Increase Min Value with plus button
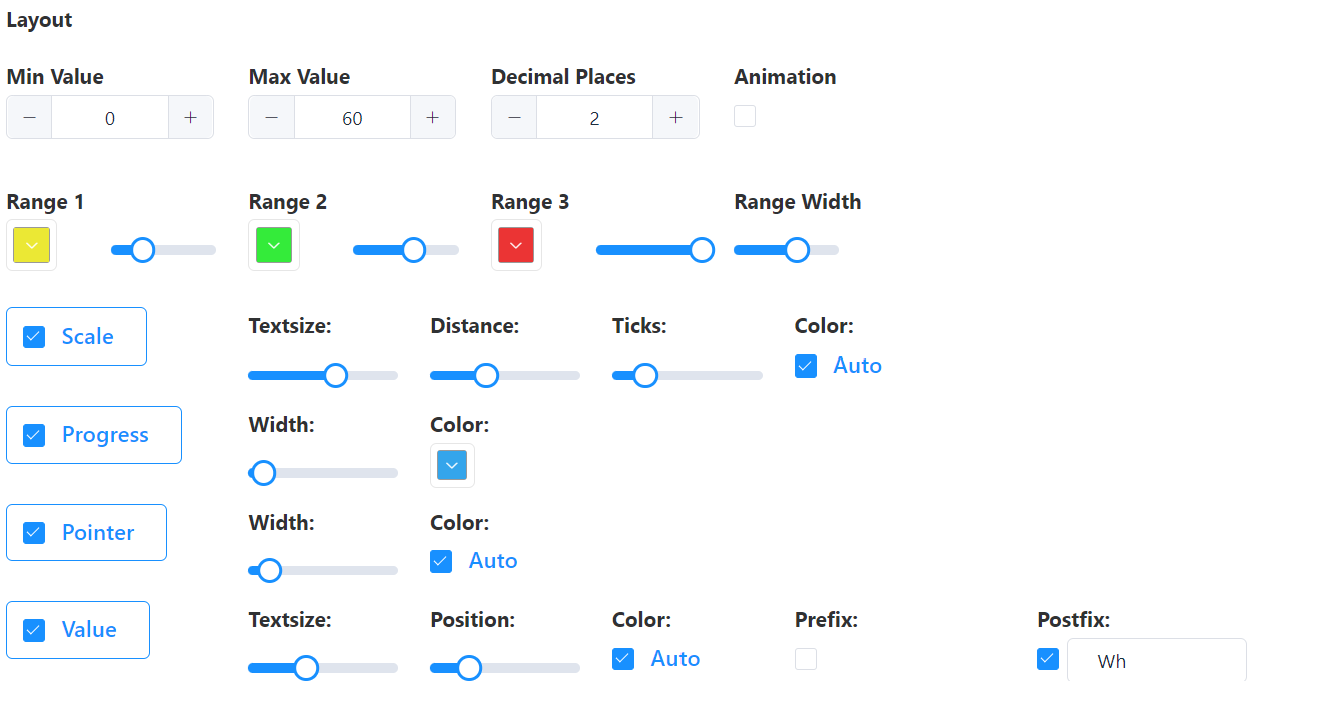The width and height of the screenshot is (1329, 716). 190,118
